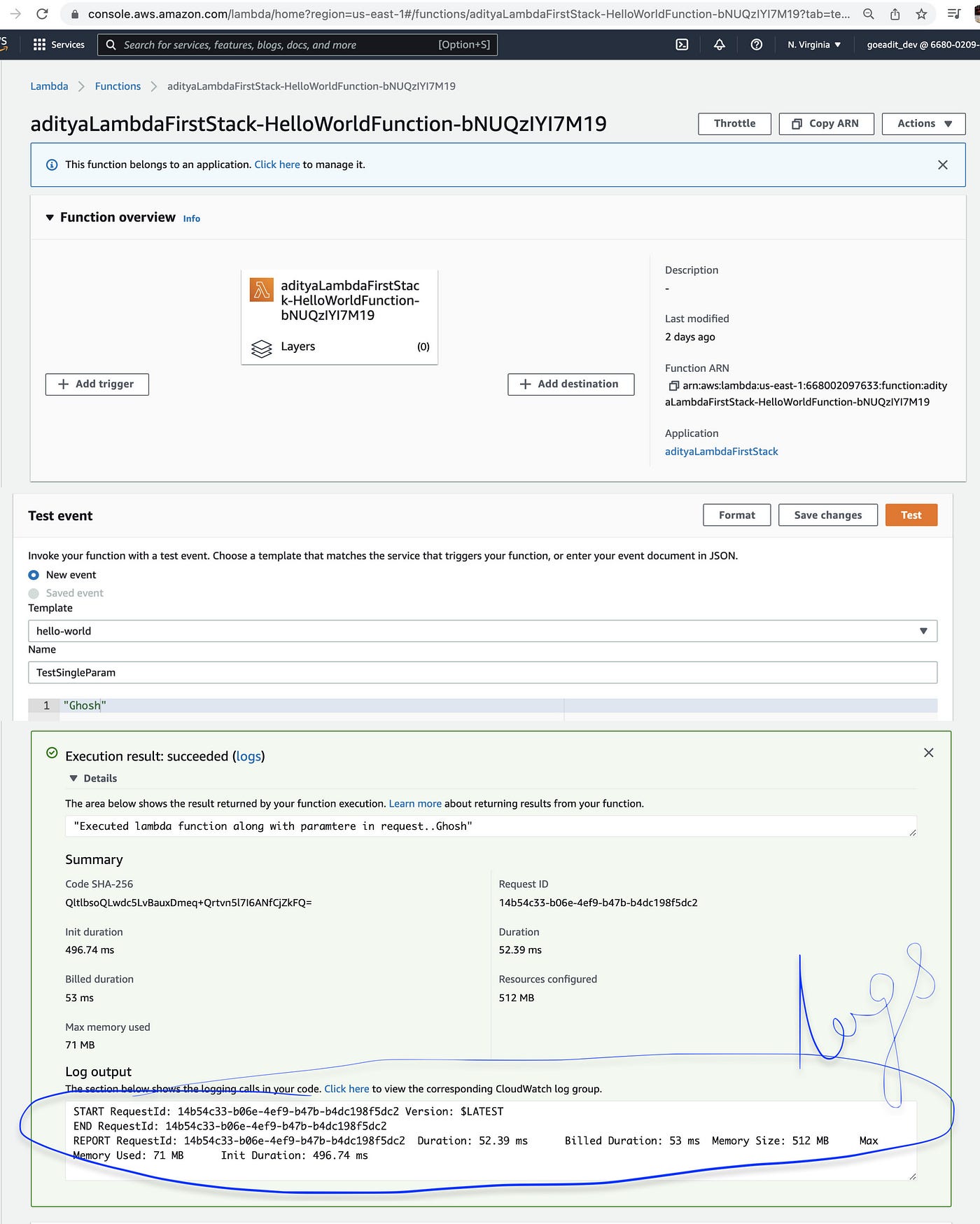Click the browser address bar URL

[468, 14]
